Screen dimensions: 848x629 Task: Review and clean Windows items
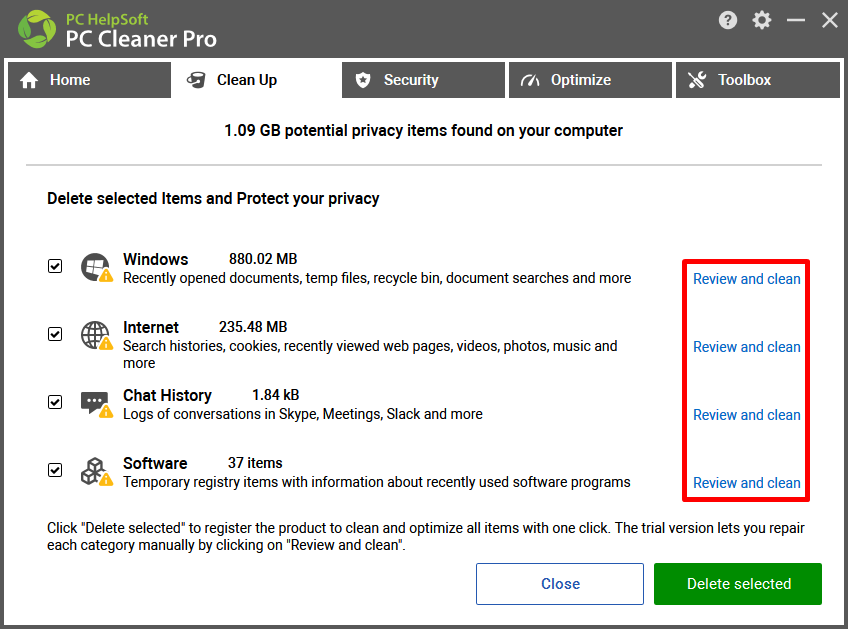[x=746, y=279]
